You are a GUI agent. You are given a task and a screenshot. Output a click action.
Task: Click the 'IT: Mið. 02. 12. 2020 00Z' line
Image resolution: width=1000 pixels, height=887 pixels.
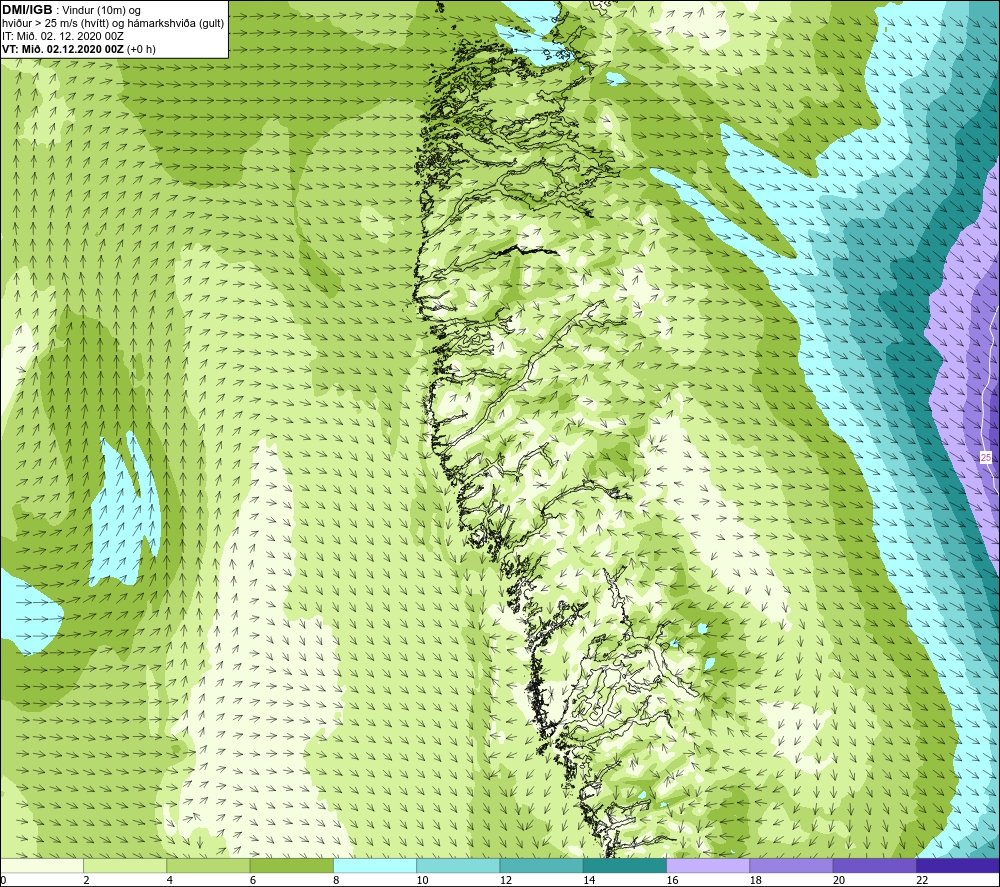[62, 36]
